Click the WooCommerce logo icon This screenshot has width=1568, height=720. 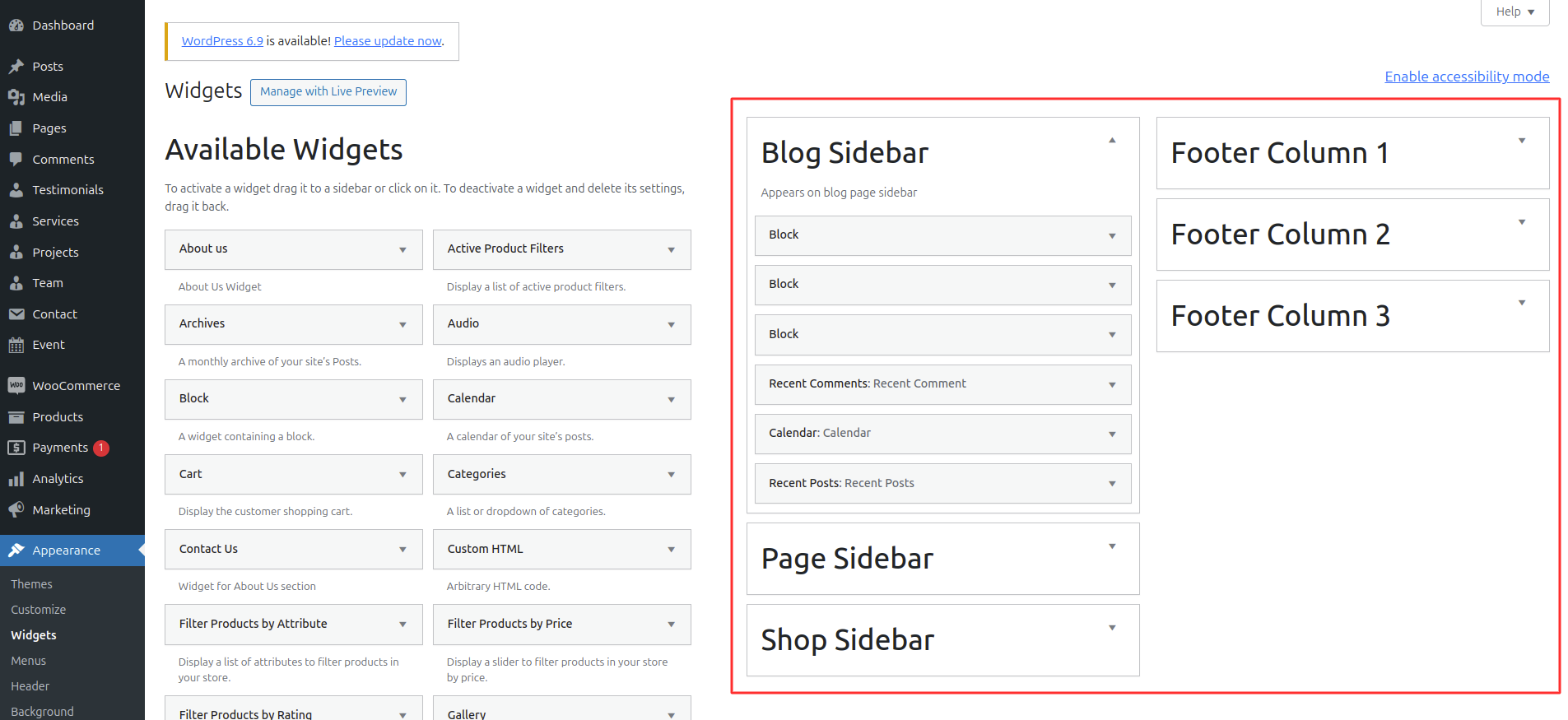point(16,385)
